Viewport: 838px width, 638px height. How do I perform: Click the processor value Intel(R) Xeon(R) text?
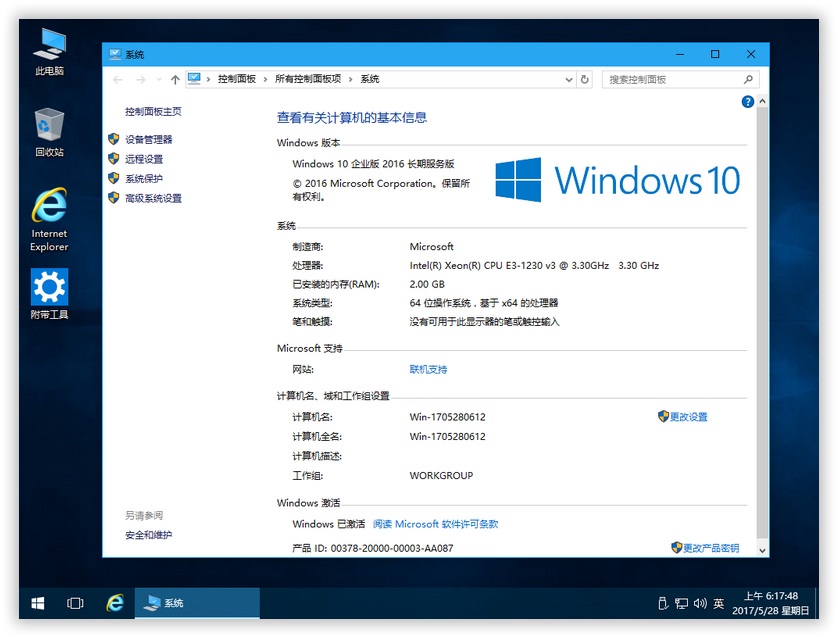coord(534,266)
